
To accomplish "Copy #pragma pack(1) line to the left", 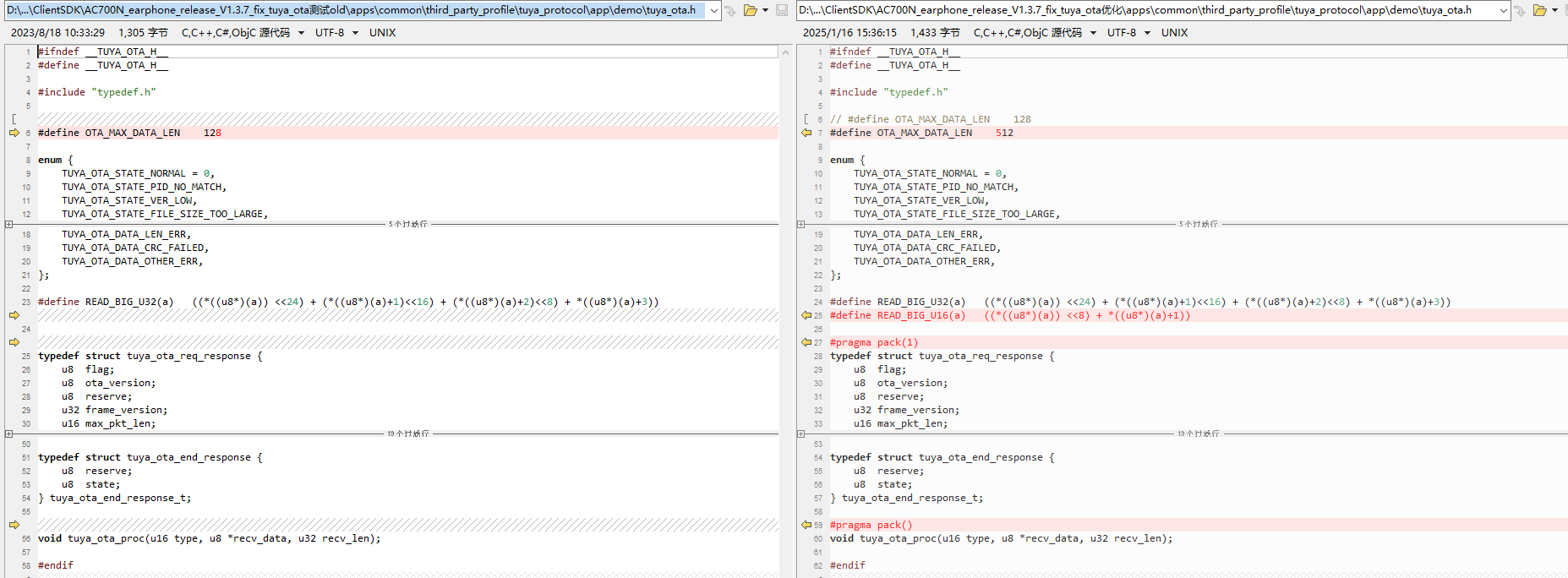I will pos(806,342).
